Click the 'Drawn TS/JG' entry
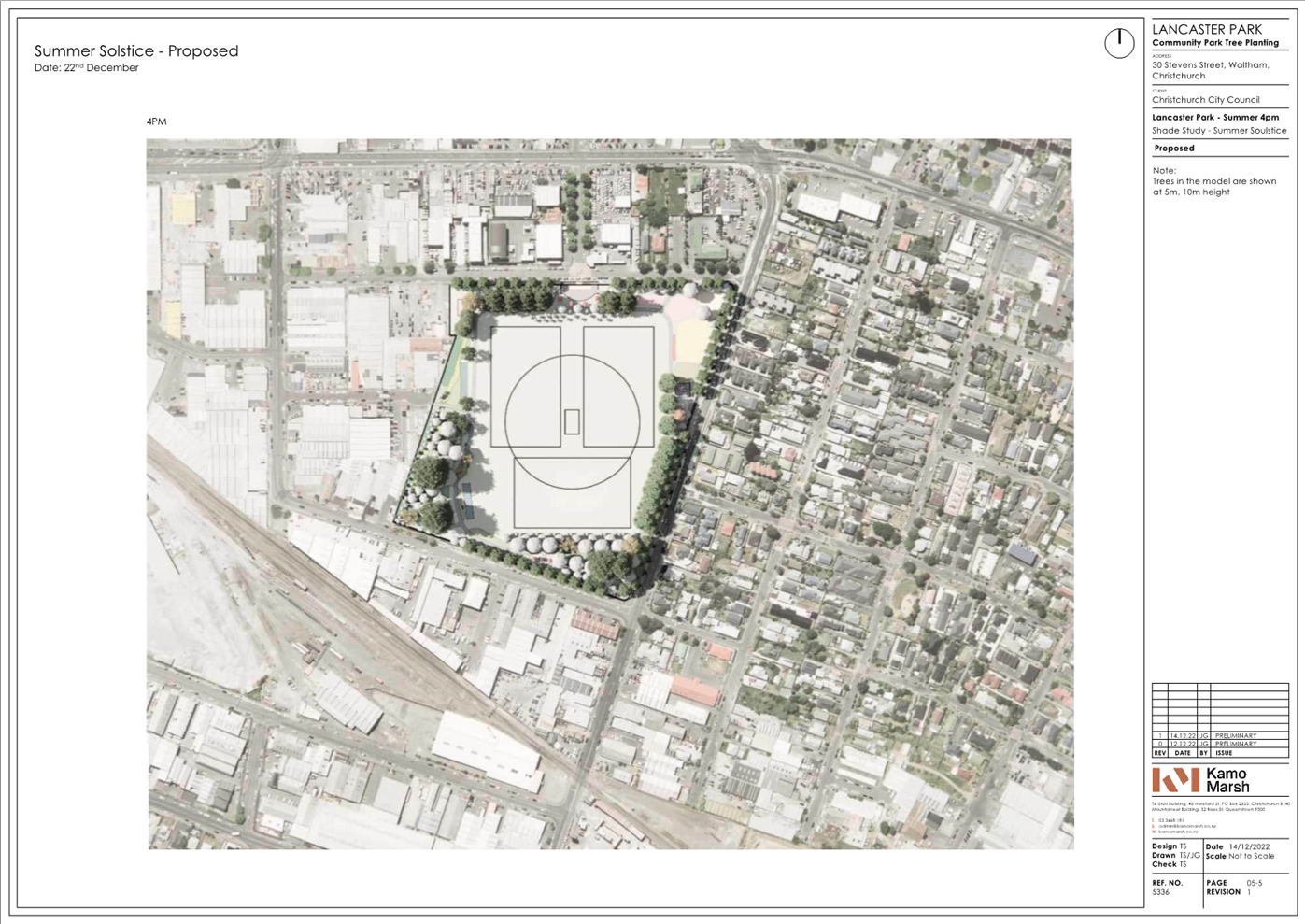The height and width of the screenshot is (924, 1305). click(x=1176, y=855)
